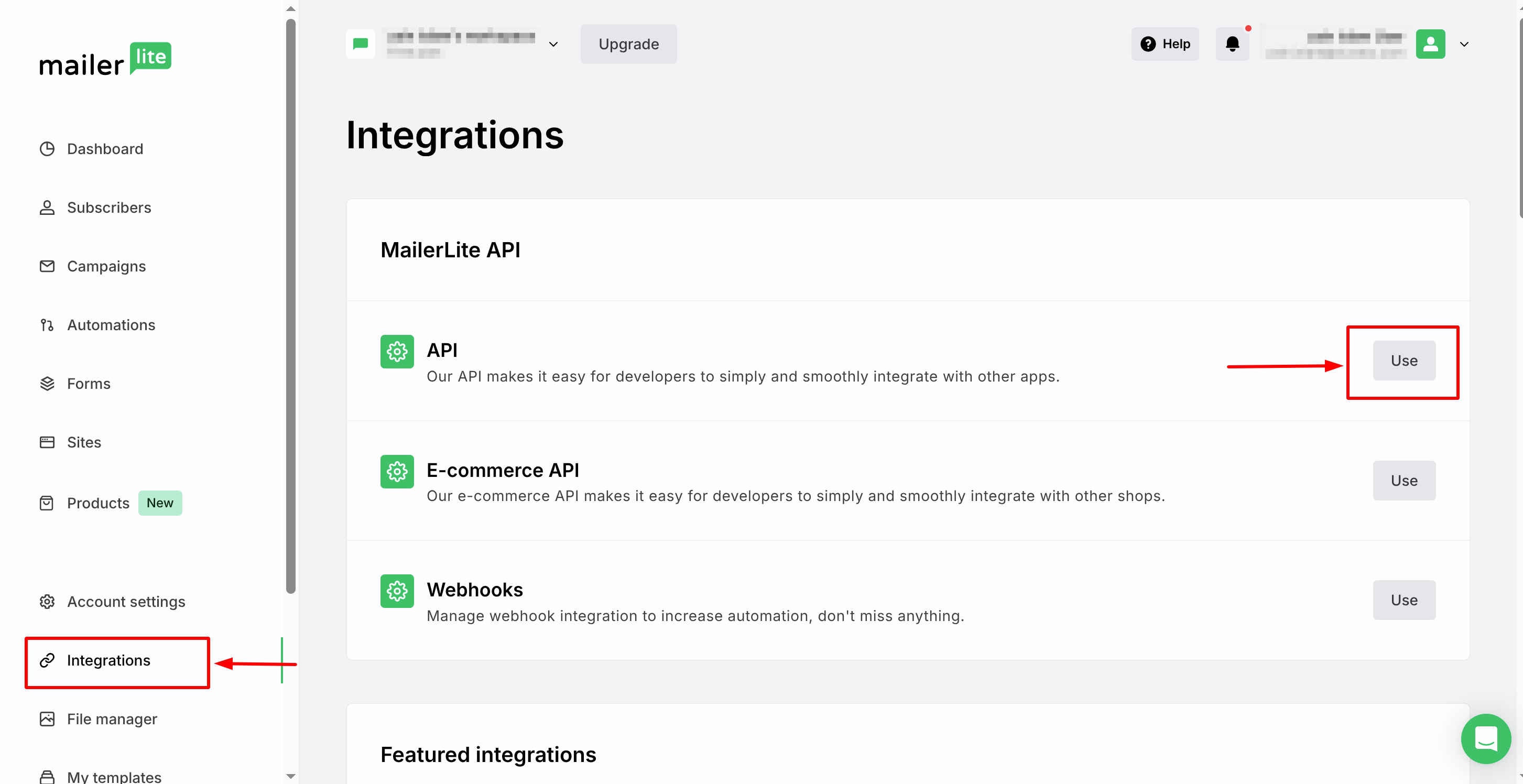Click the New badge beside Products
The image size is (1523, 784).
pos(160,503)
